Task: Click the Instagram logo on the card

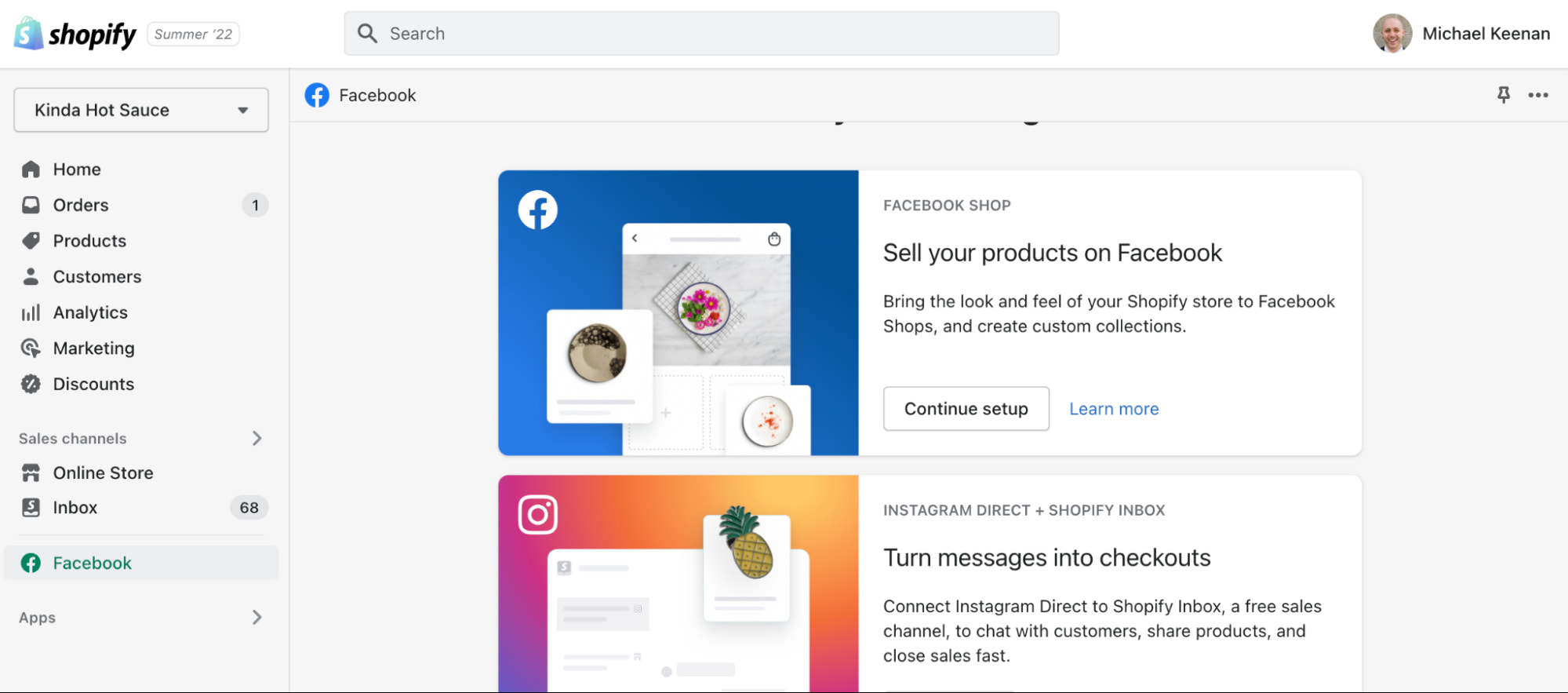Action: pos(538,514)
